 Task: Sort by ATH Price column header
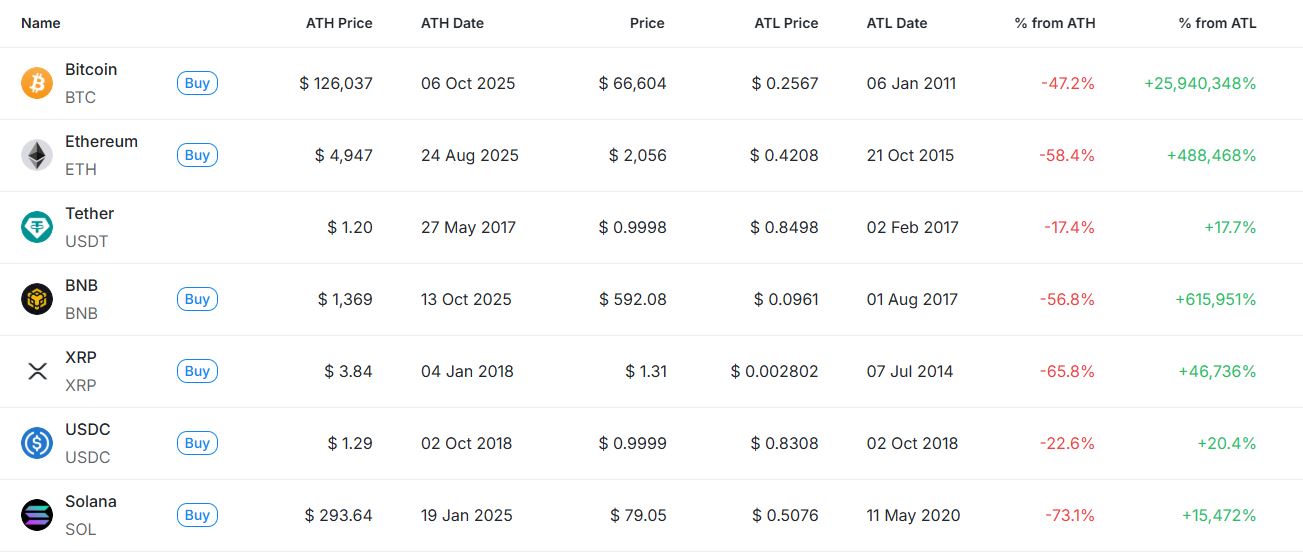point(339,23)
